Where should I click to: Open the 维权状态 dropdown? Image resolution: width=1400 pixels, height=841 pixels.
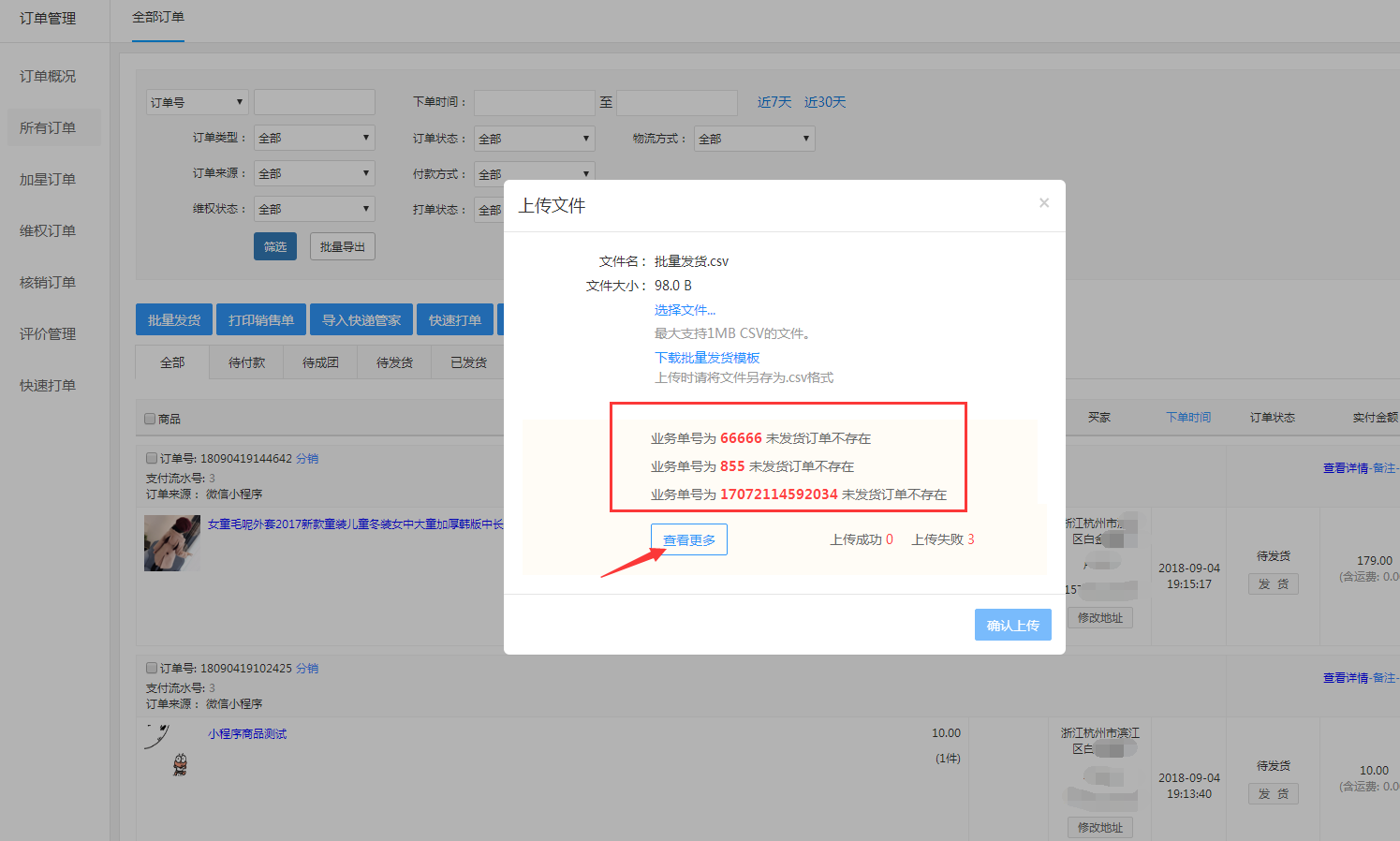click(314, 209)
